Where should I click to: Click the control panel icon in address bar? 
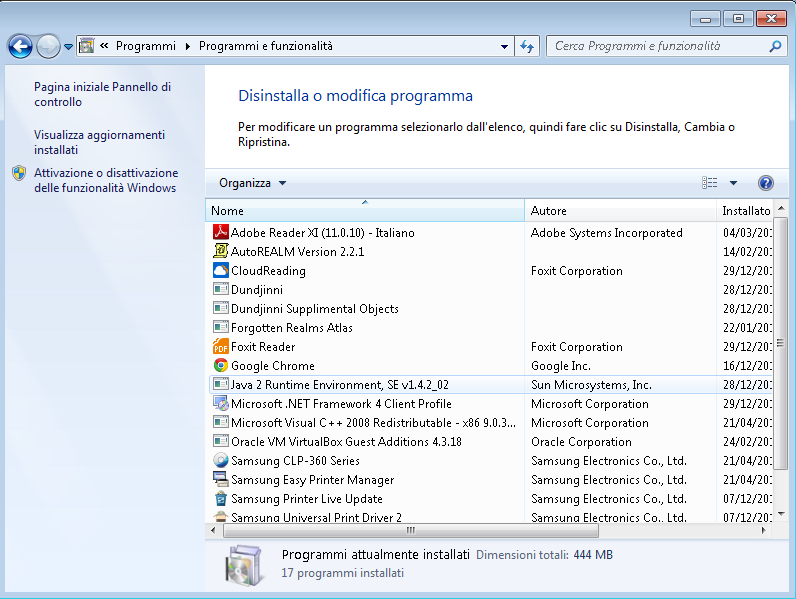pyautogui.click(x=87, y=46)
